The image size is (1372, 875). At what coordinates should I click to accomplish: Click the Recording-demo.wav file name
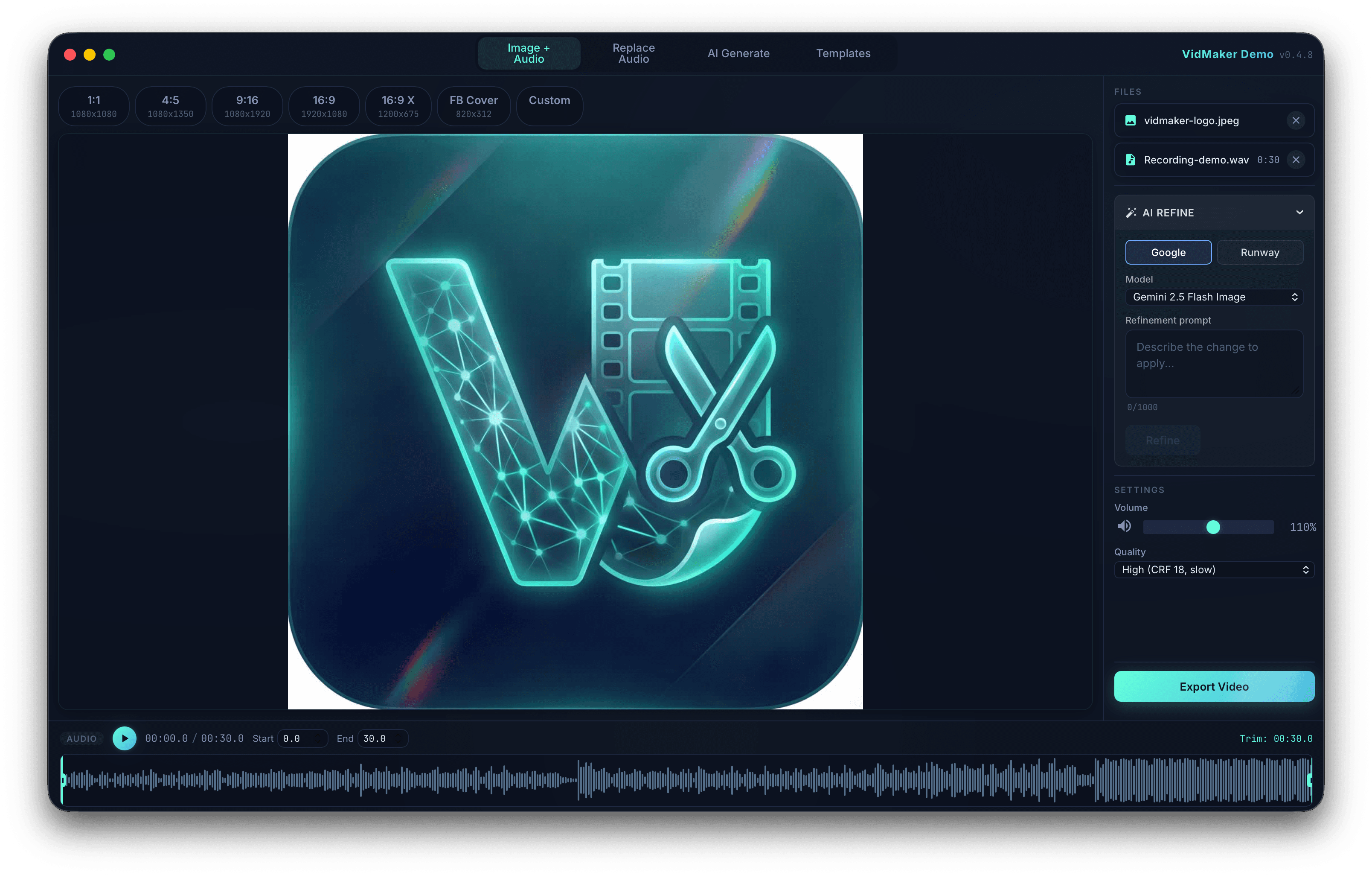[1196, 160]
